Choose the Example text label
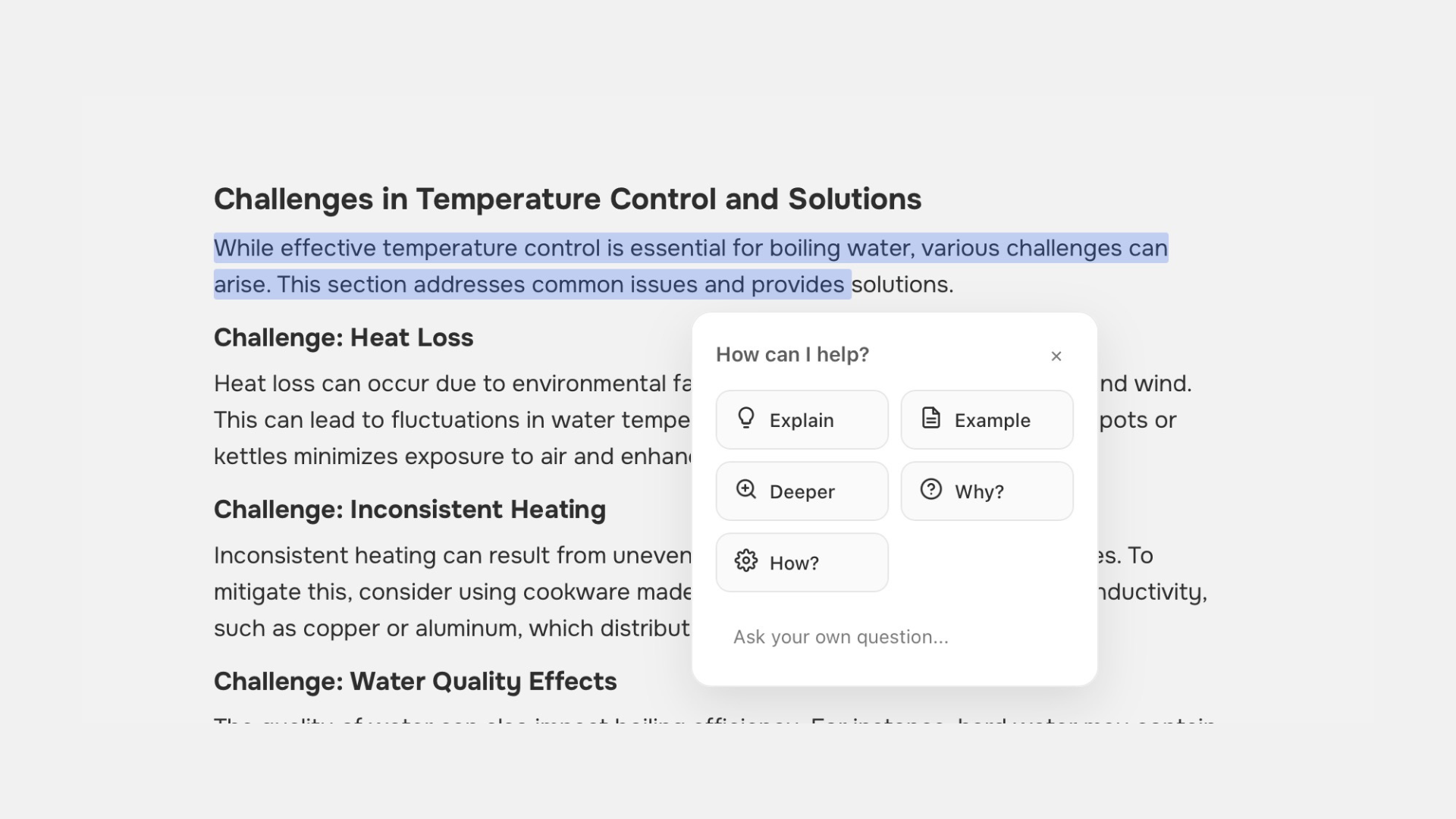The image size is (1456, 819). click(992, 421)
